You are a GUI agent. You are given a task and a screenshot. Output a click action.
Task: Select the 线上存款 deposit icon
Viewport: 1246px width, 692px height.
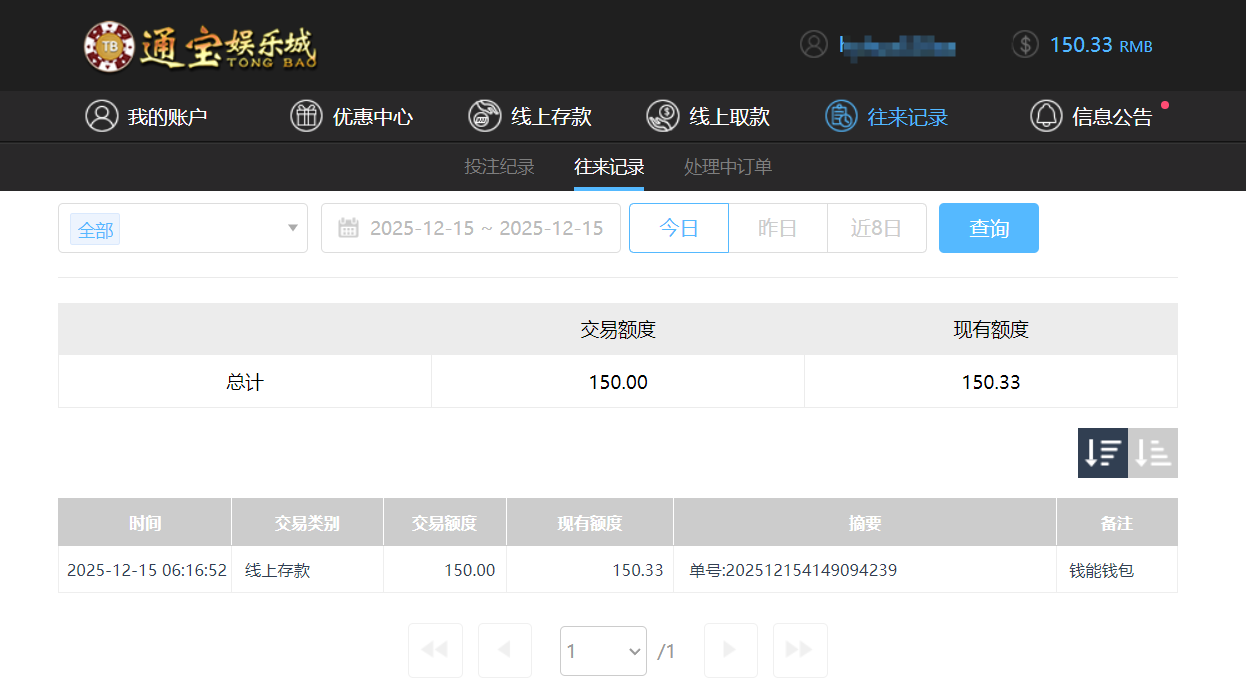point(484,116)
